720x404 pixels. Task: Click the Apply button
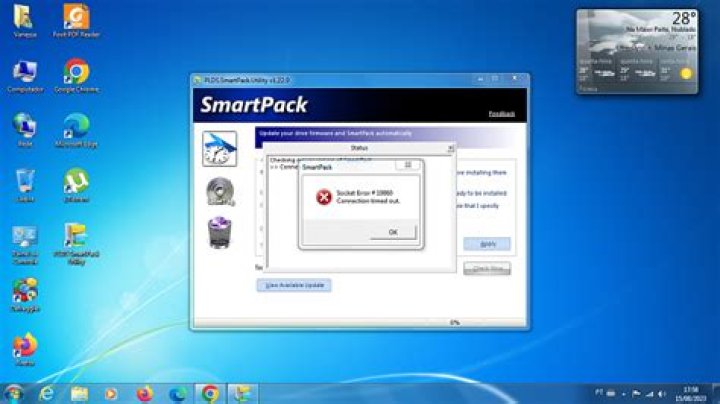[487, 244]
